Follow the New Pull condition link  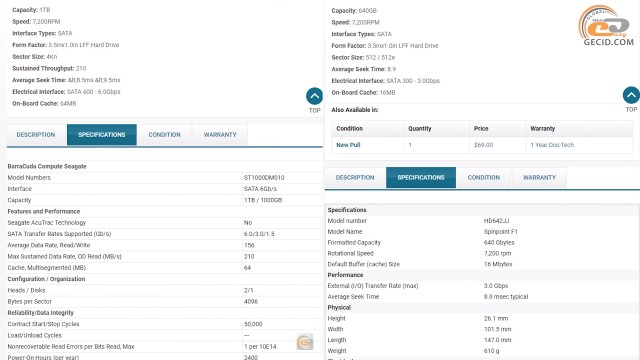[348, 145]
